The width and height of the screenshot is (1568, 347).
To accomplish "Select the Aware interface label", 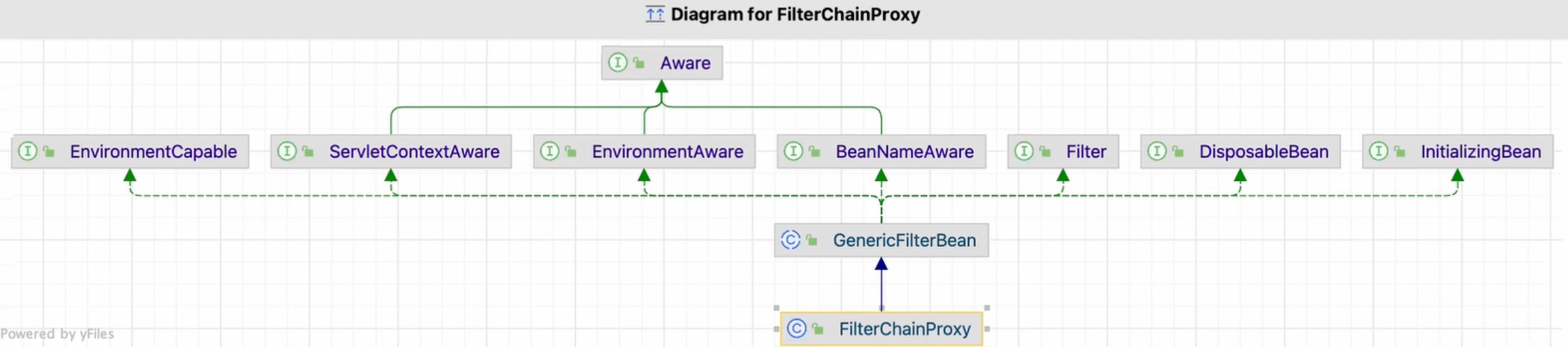I will coord(685,63).
